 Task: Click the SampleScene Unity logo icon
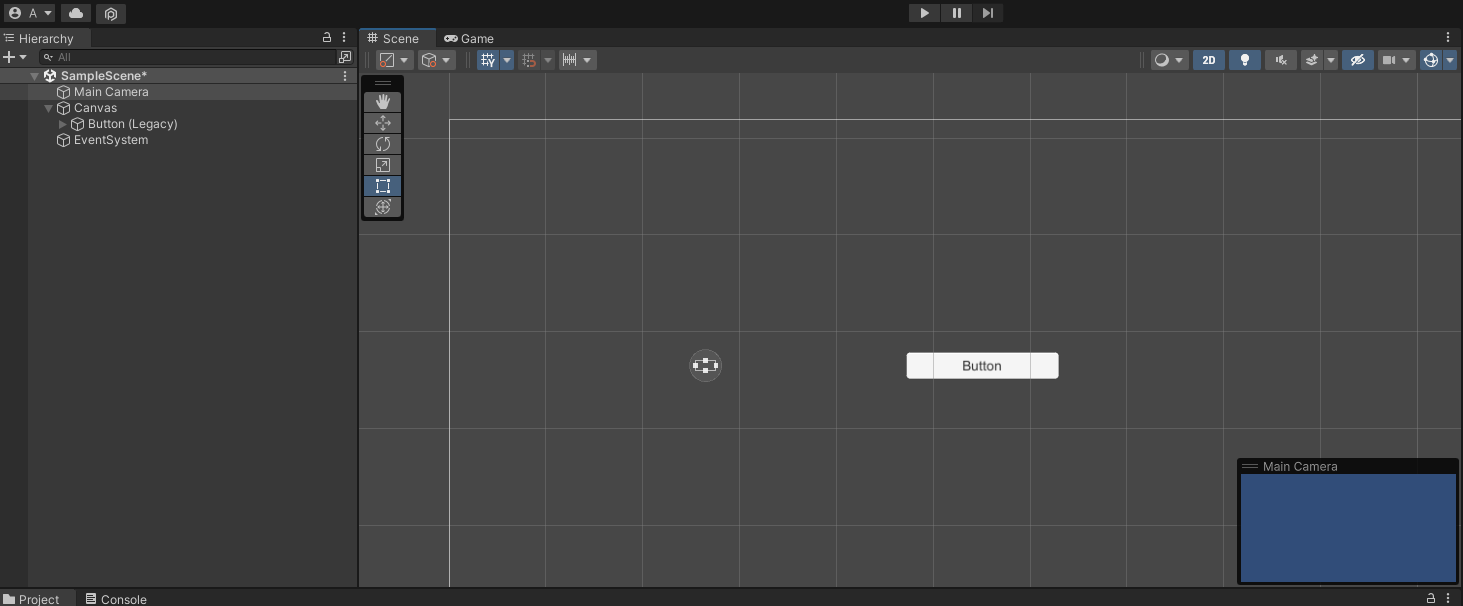(50, 76)
